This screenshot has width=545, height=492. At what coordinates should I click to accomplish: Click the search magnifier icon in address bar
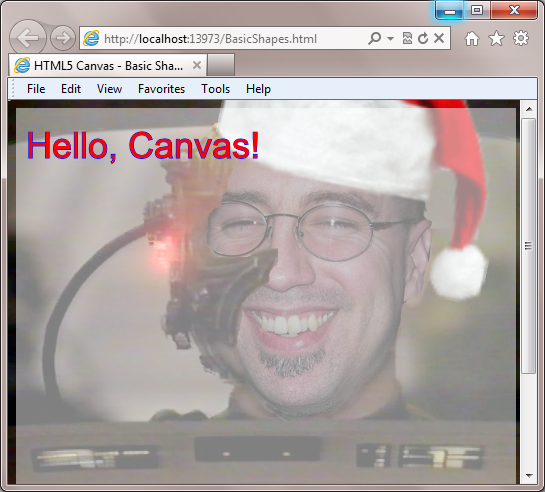coord(374,38)
